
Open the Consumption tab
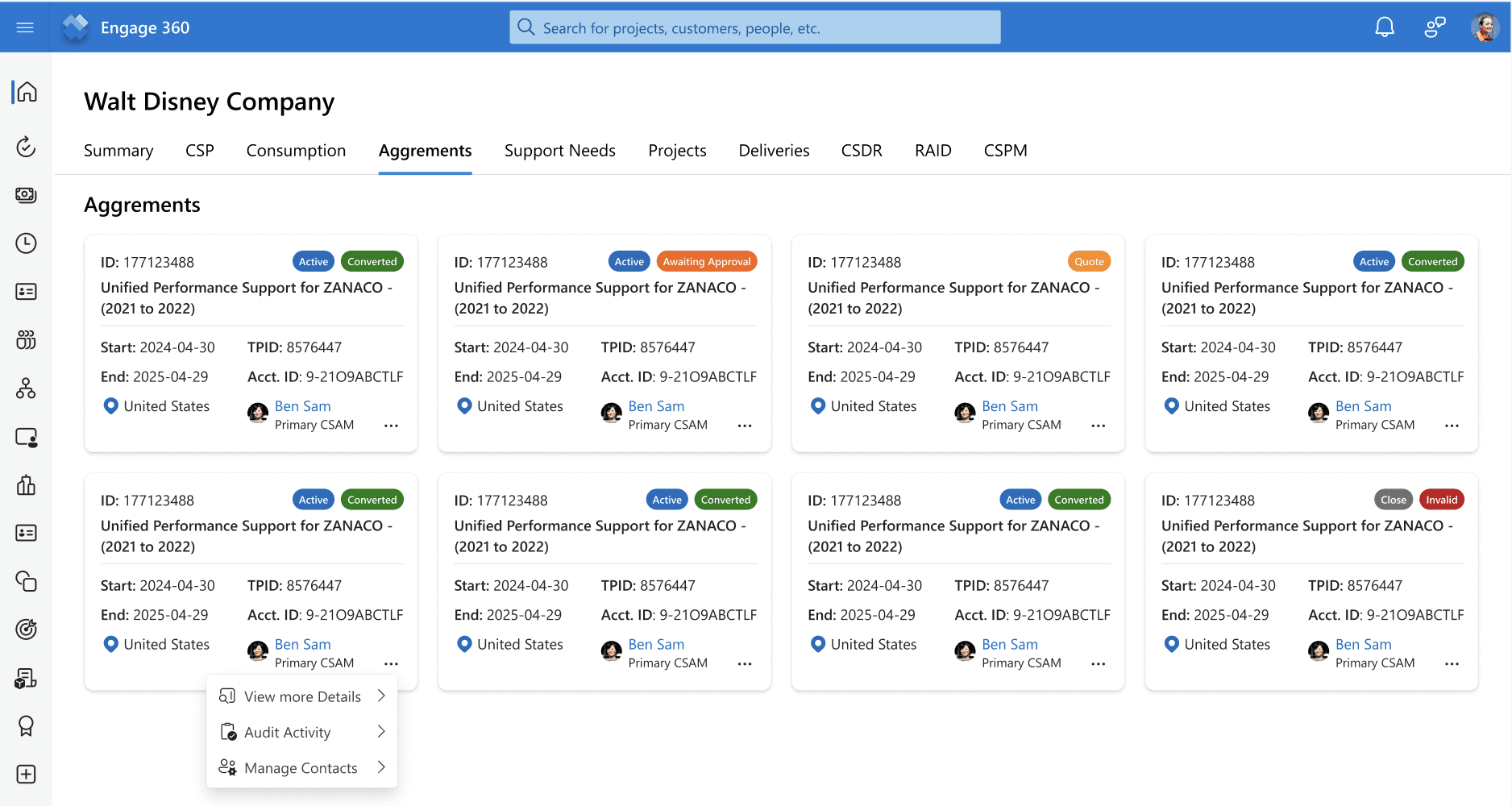(296, 151)
